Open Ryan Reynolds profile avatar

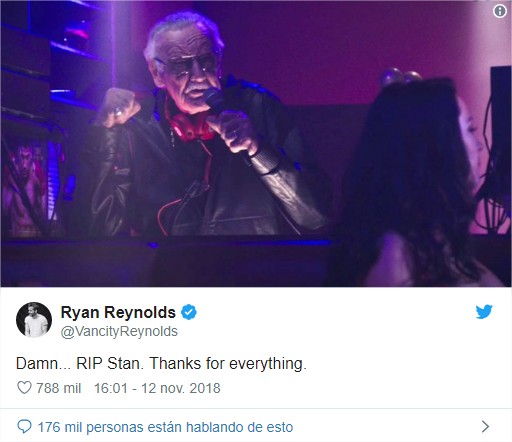pos(34,320)
